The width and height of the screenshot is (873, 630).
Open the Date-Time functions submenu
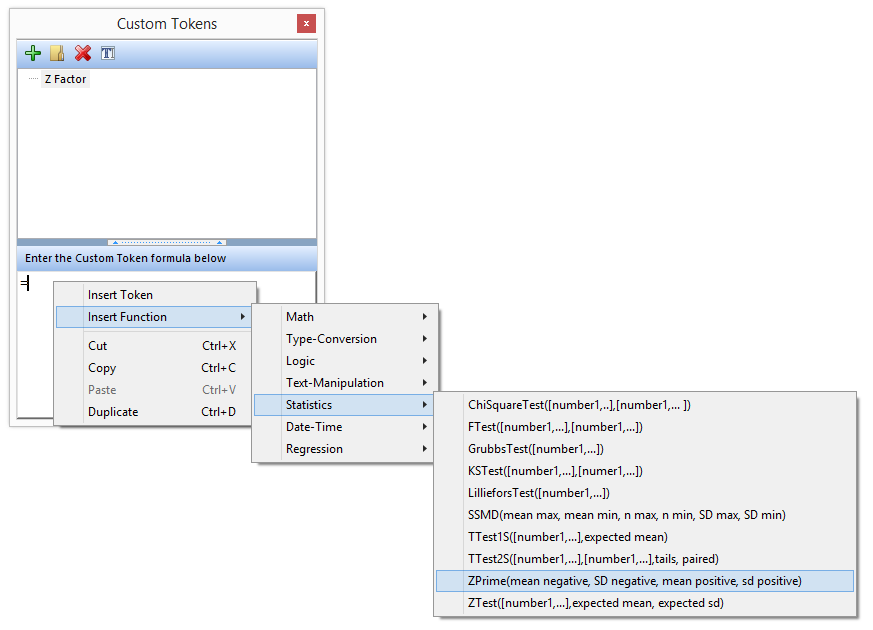pyautogui.click(x=314, y=427)
